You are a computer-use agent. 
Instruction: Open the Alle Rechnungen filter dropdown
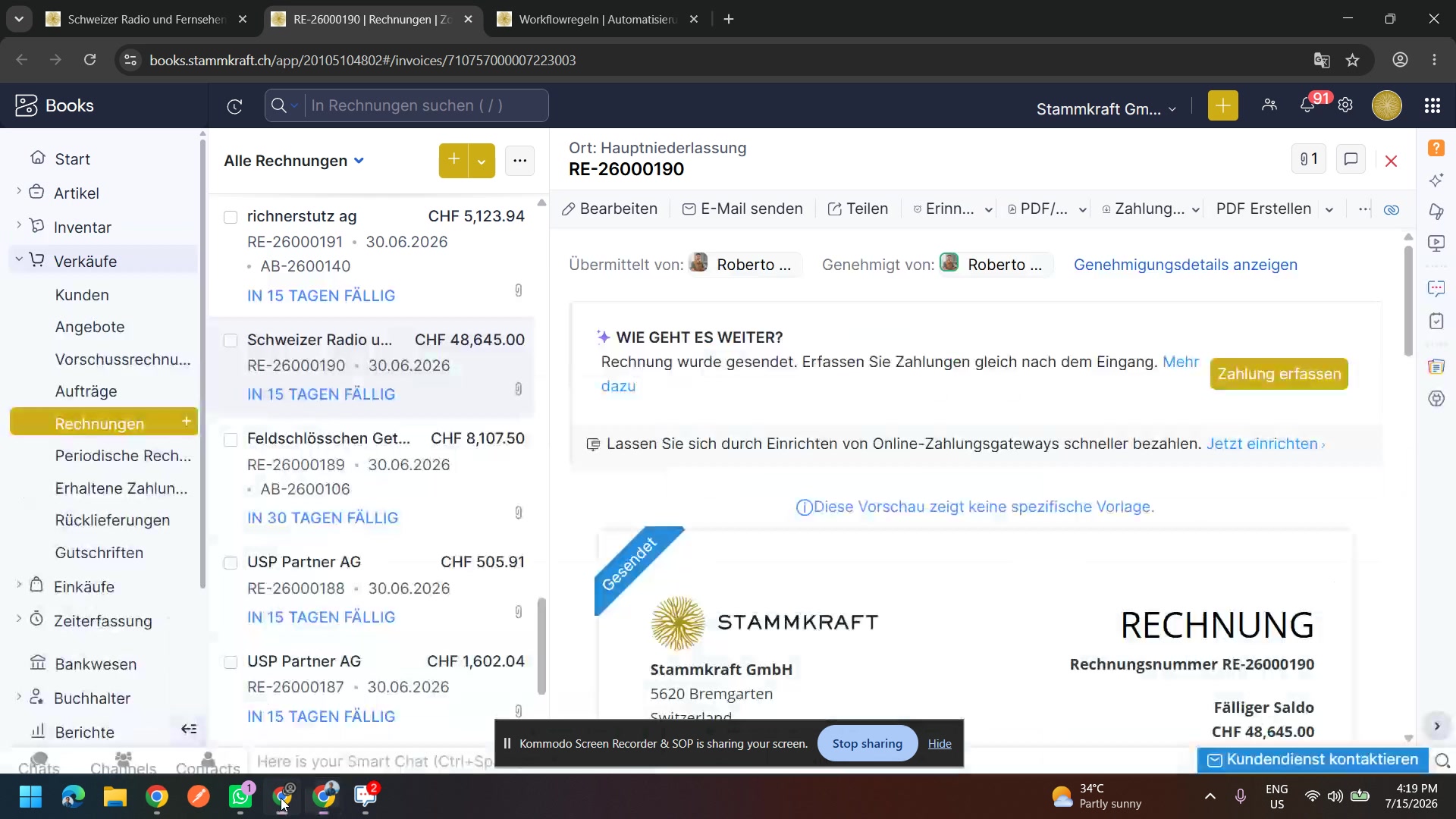pos(294,161)
